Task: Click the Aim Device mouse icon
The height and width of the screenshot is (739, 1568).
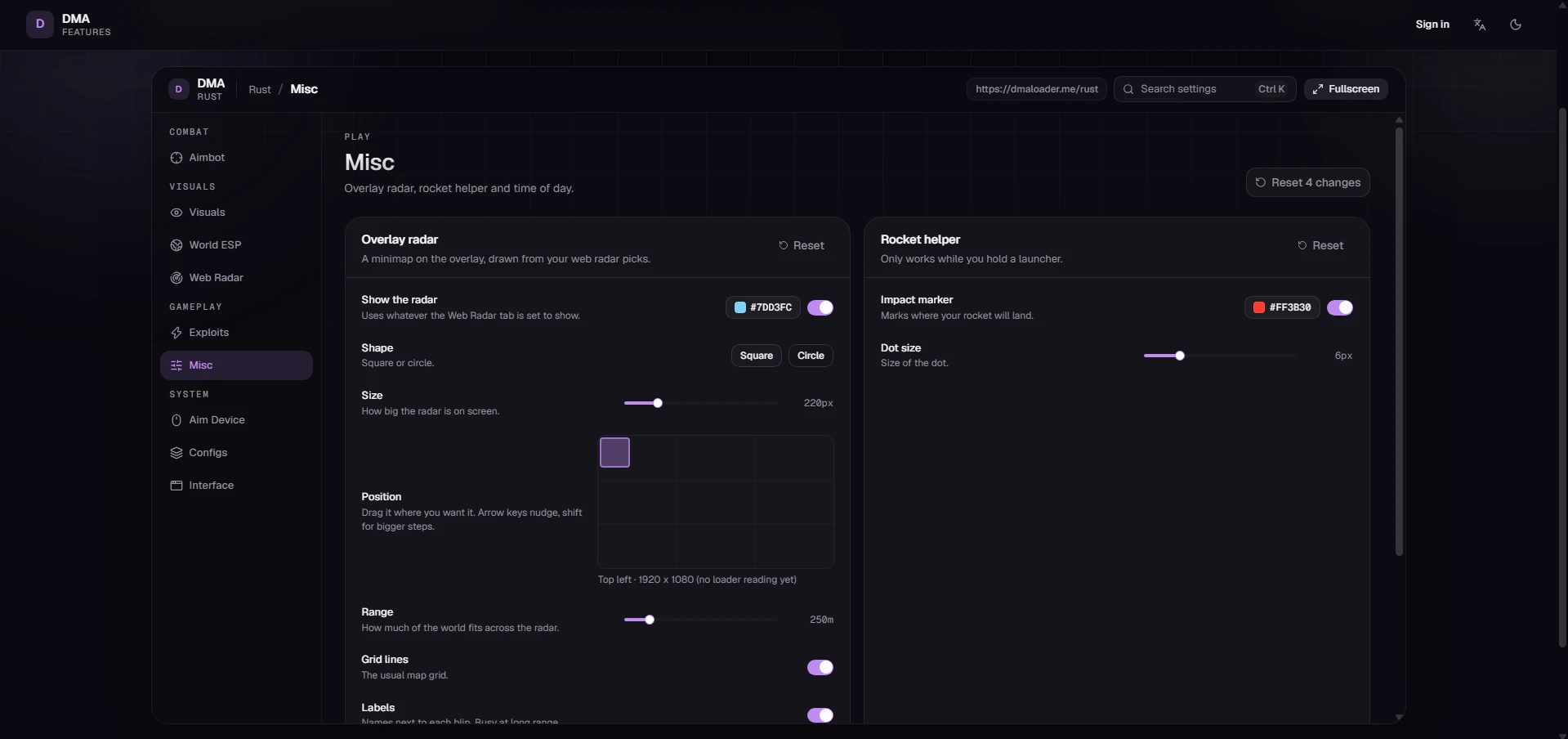Action: pyautogui.click(x=176, y=420)
